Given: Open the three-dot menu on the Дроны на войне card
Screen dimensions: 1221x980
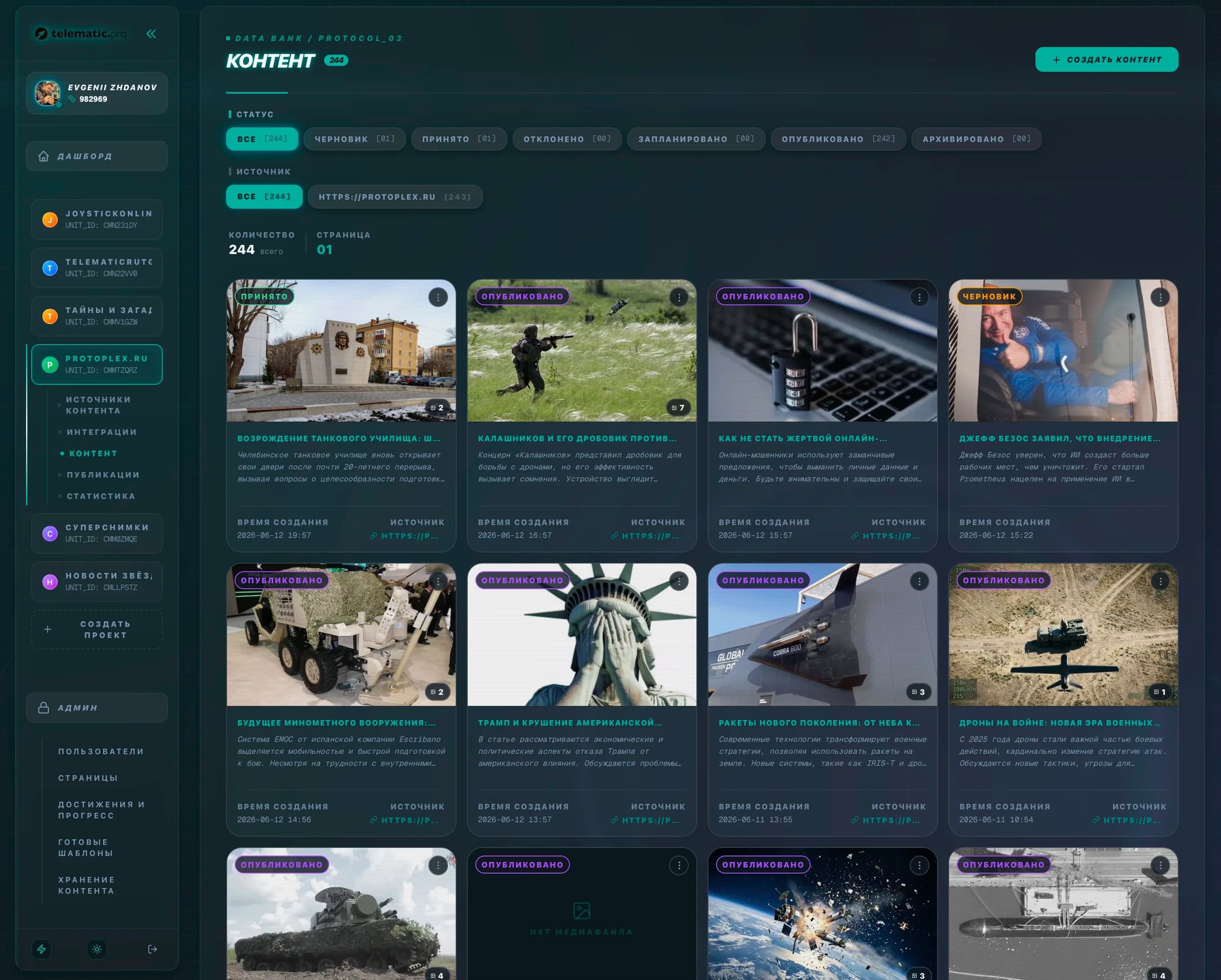Looking at the screenshot, I should pyautogui.click(x=1160, y=581).
